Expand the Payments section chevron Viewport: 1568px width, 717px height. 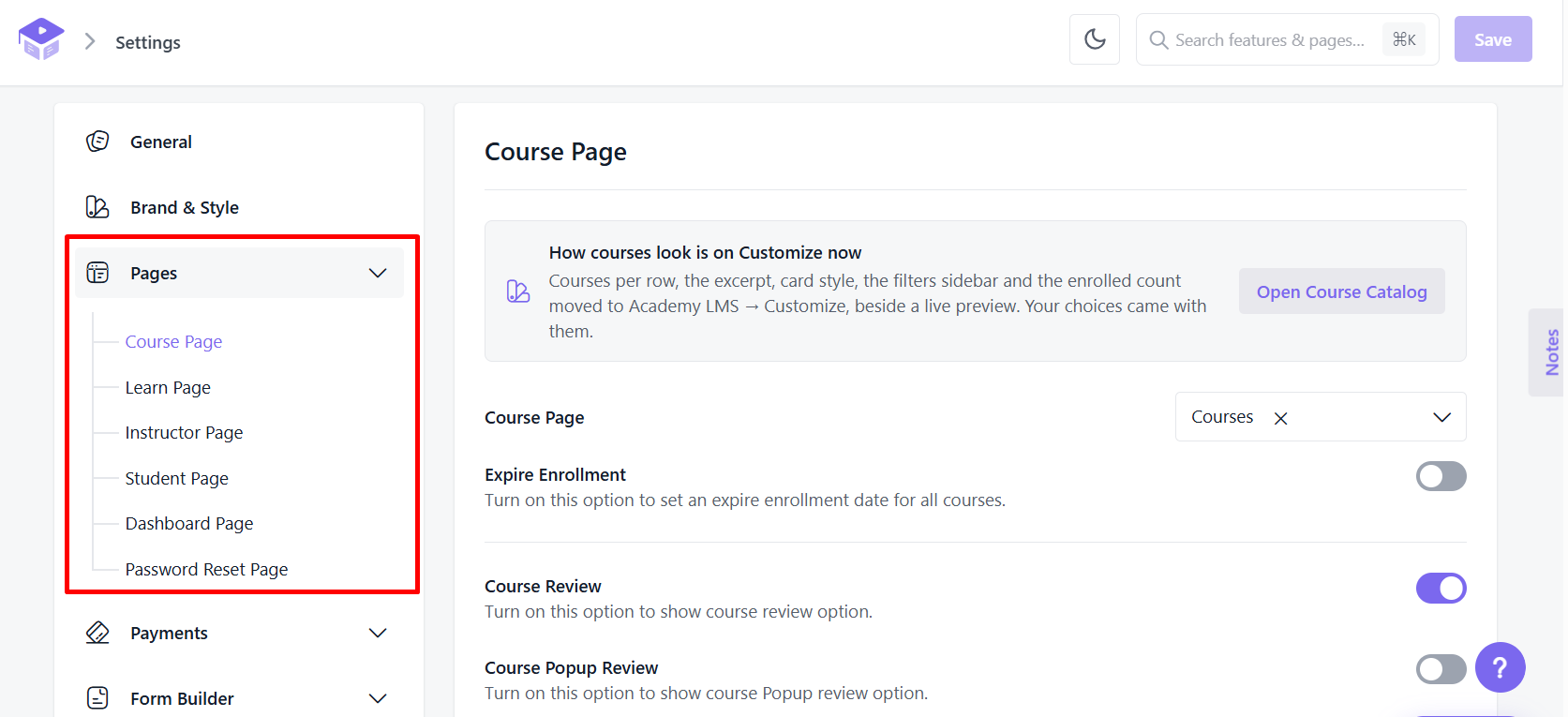point(378,633)
